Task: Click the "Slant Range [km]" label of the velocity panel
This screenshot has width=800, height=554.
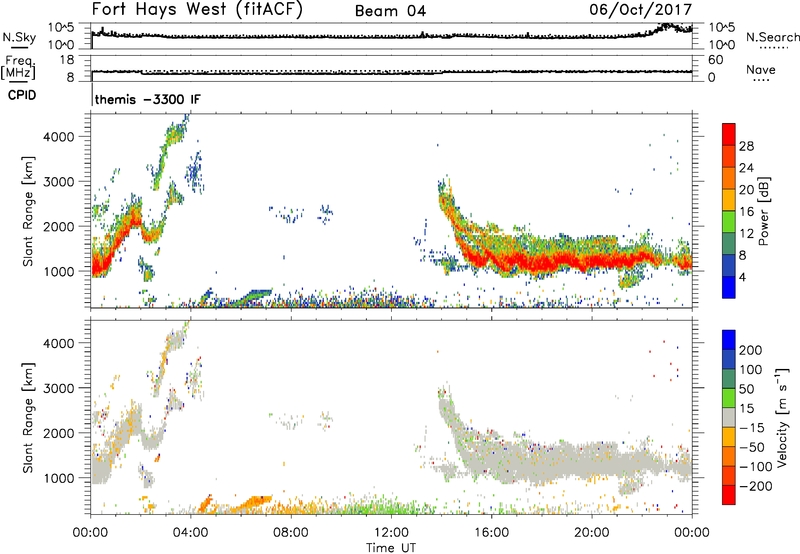Action: tap(28, 418)
